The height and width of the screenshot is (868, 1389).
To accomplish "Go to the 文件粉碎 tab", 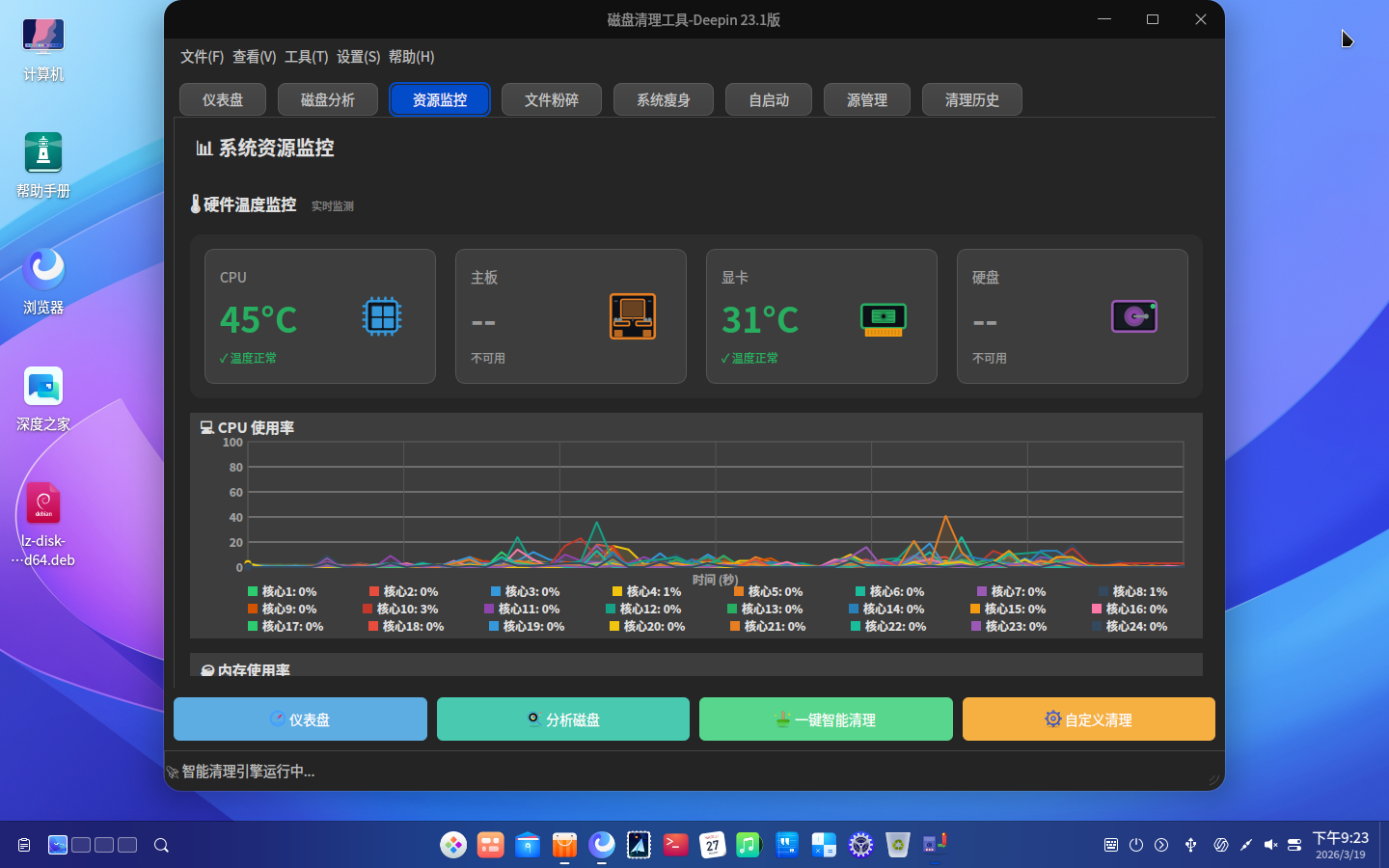I will point(552,99).
